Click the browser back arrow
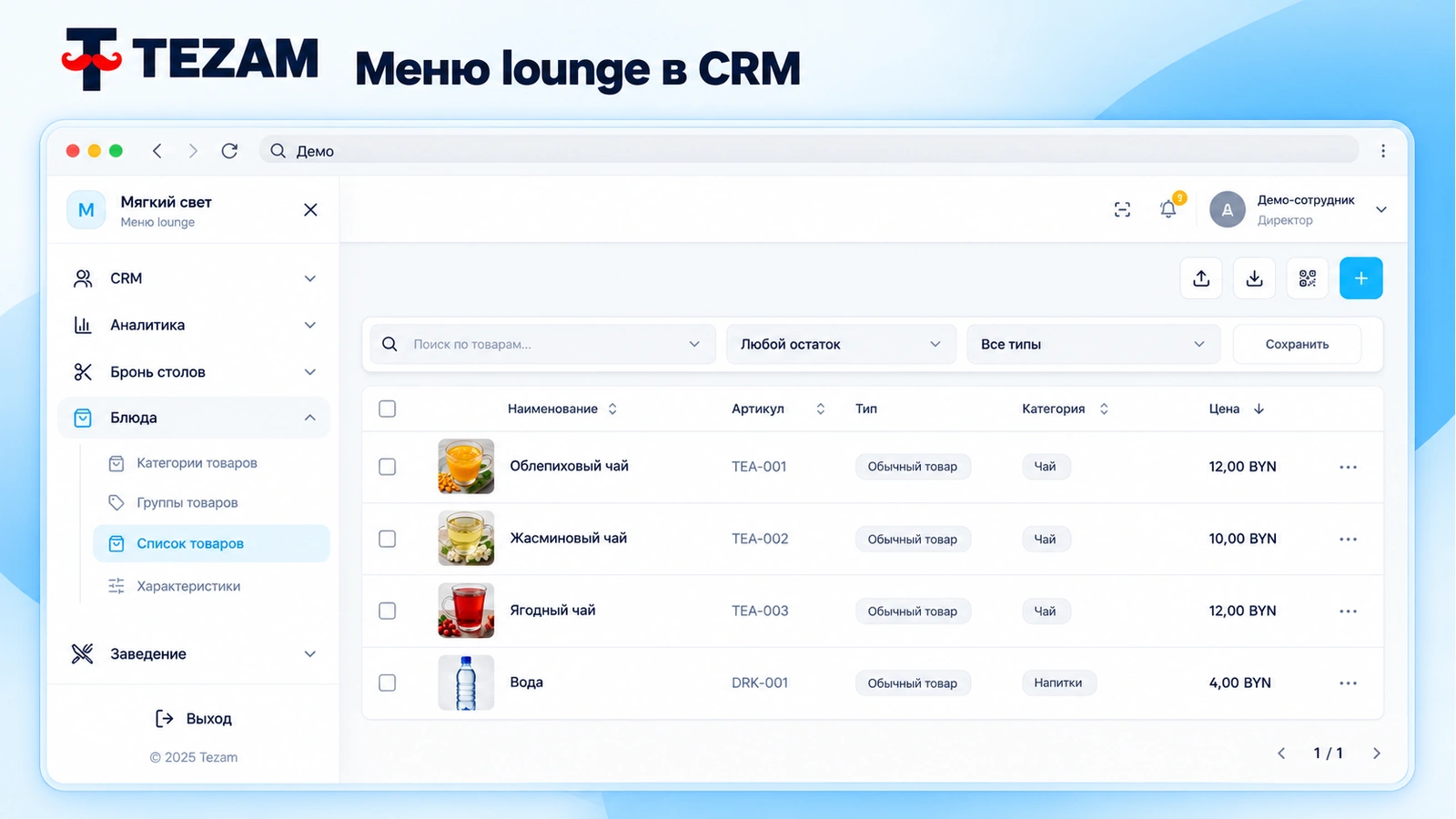Screen dimensions: 1456x819 157,151
